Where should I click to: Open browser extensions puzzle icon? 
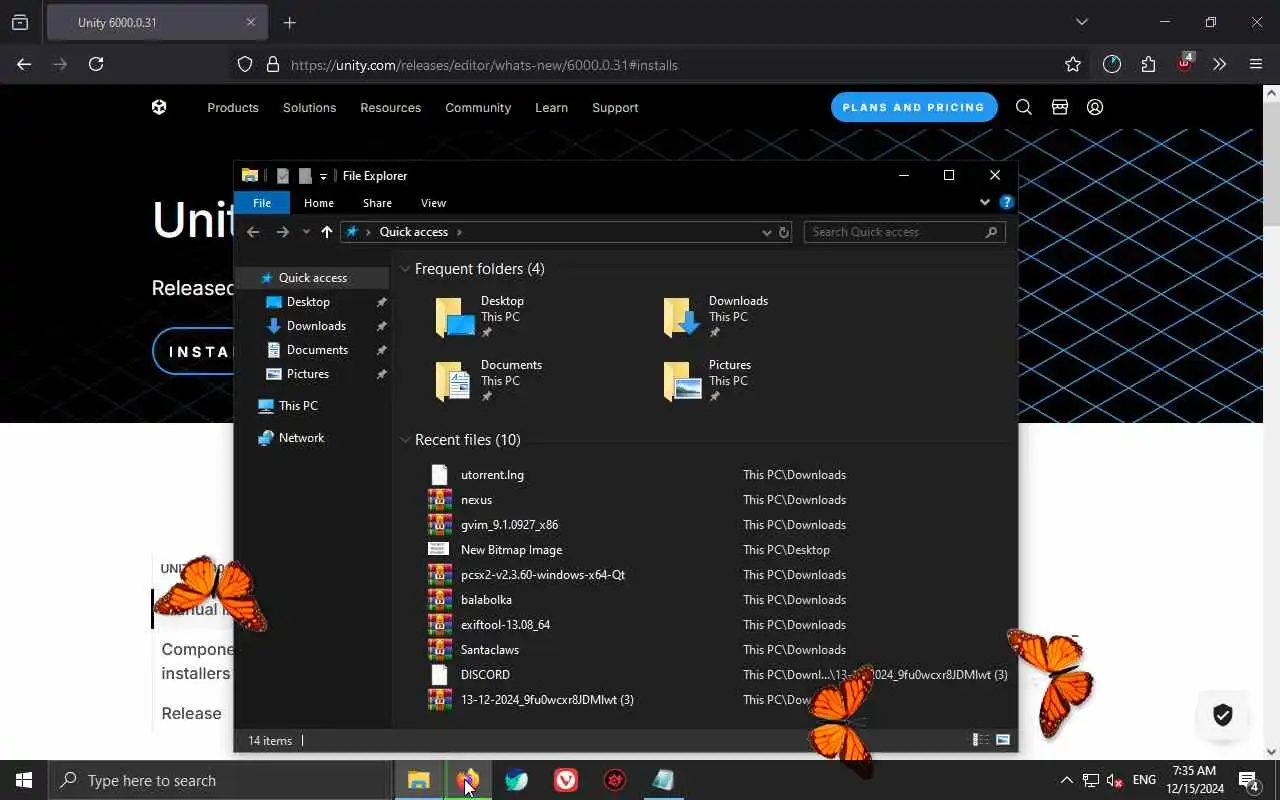1148,64
